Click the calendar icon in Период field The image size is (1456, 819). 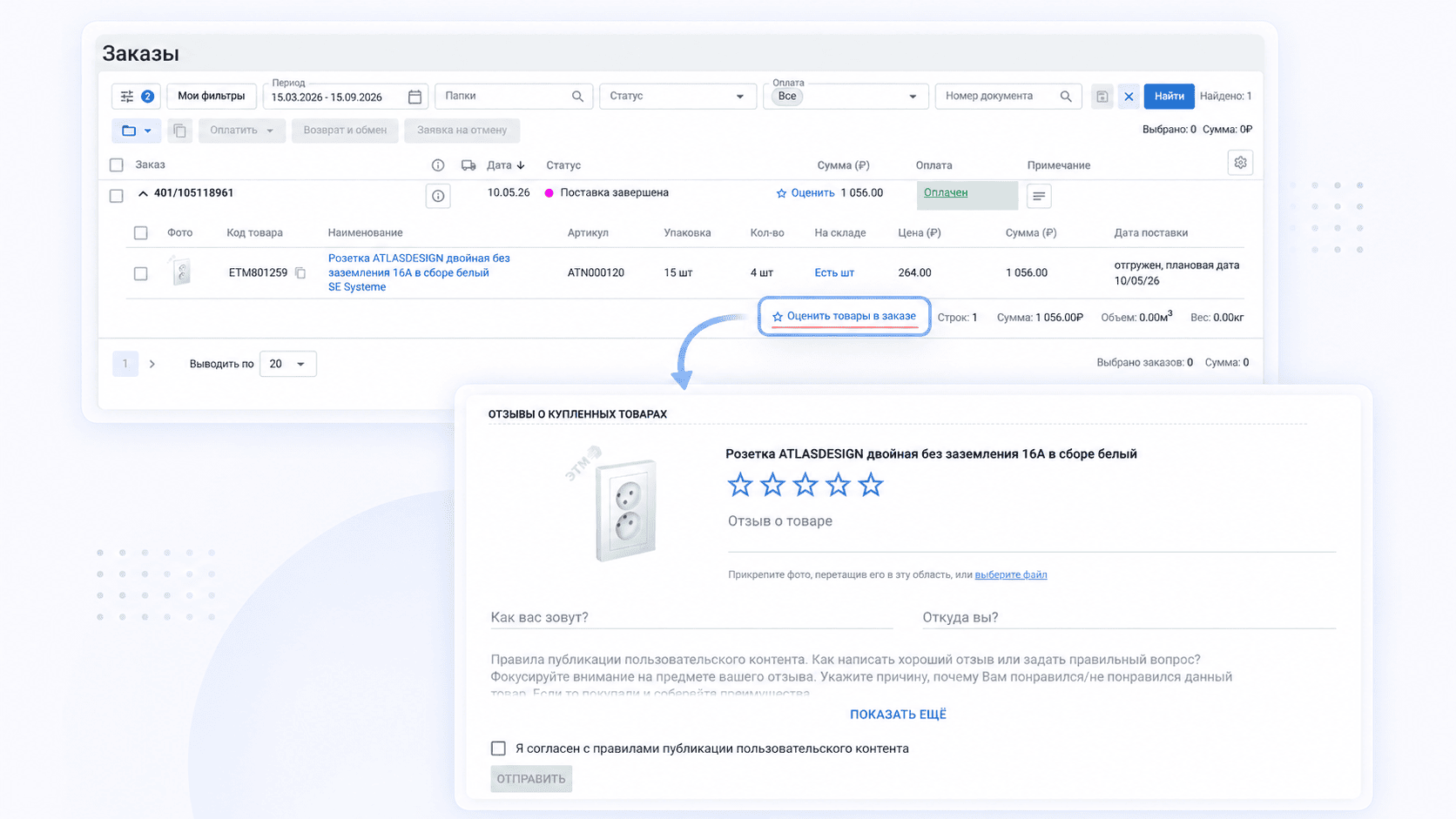click(x=415, y=97)
